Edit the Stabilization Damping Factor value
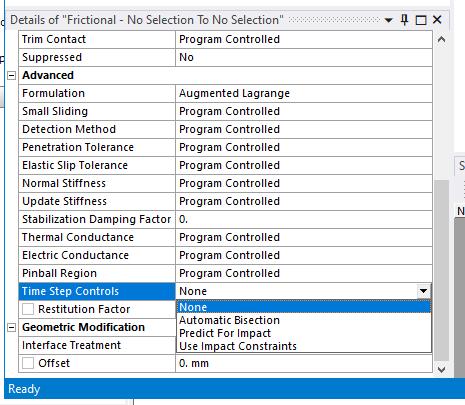This screenshot has height=405, width=465. 304,219
